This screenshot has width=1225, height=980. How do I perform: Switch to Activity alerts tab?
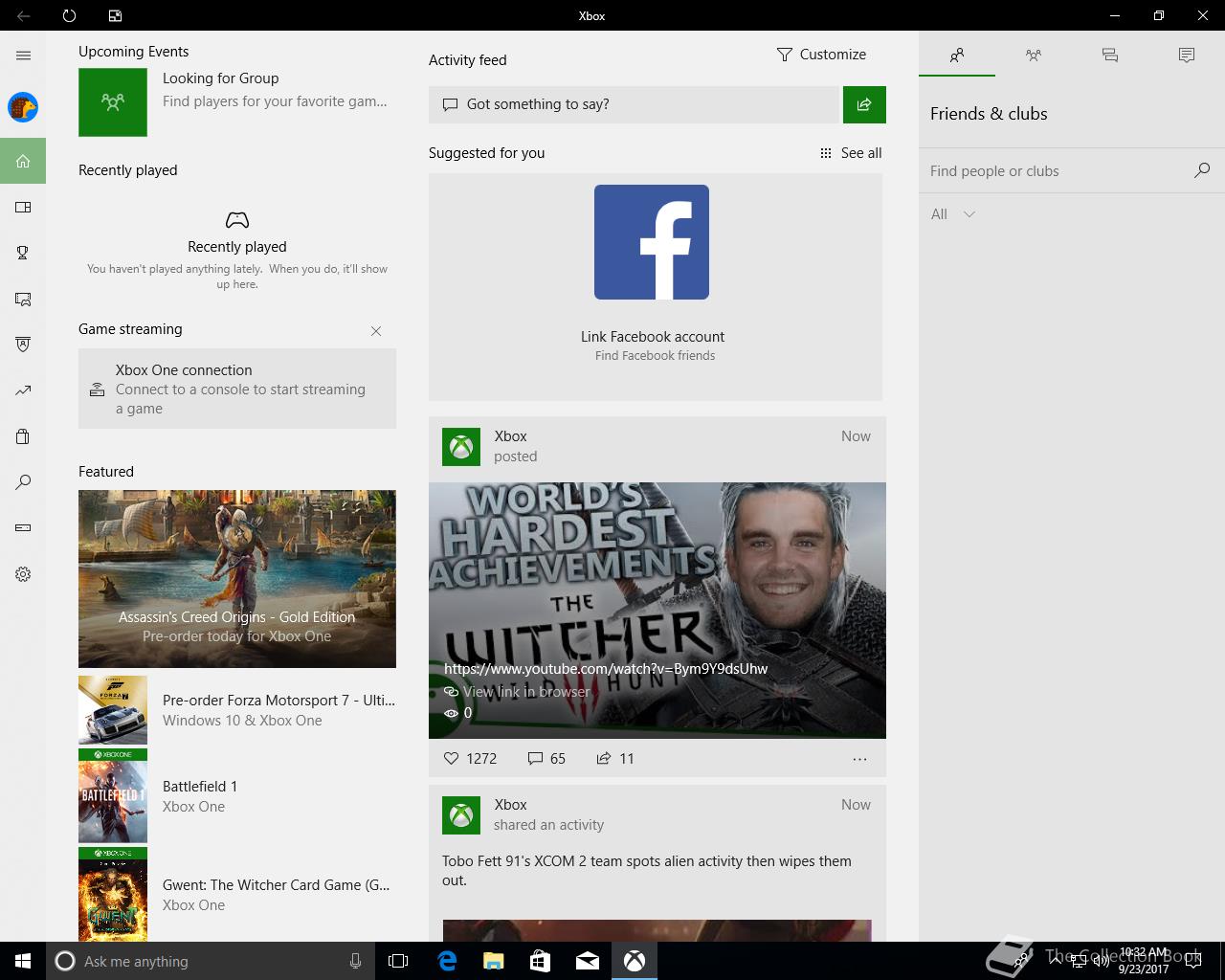1187,56
